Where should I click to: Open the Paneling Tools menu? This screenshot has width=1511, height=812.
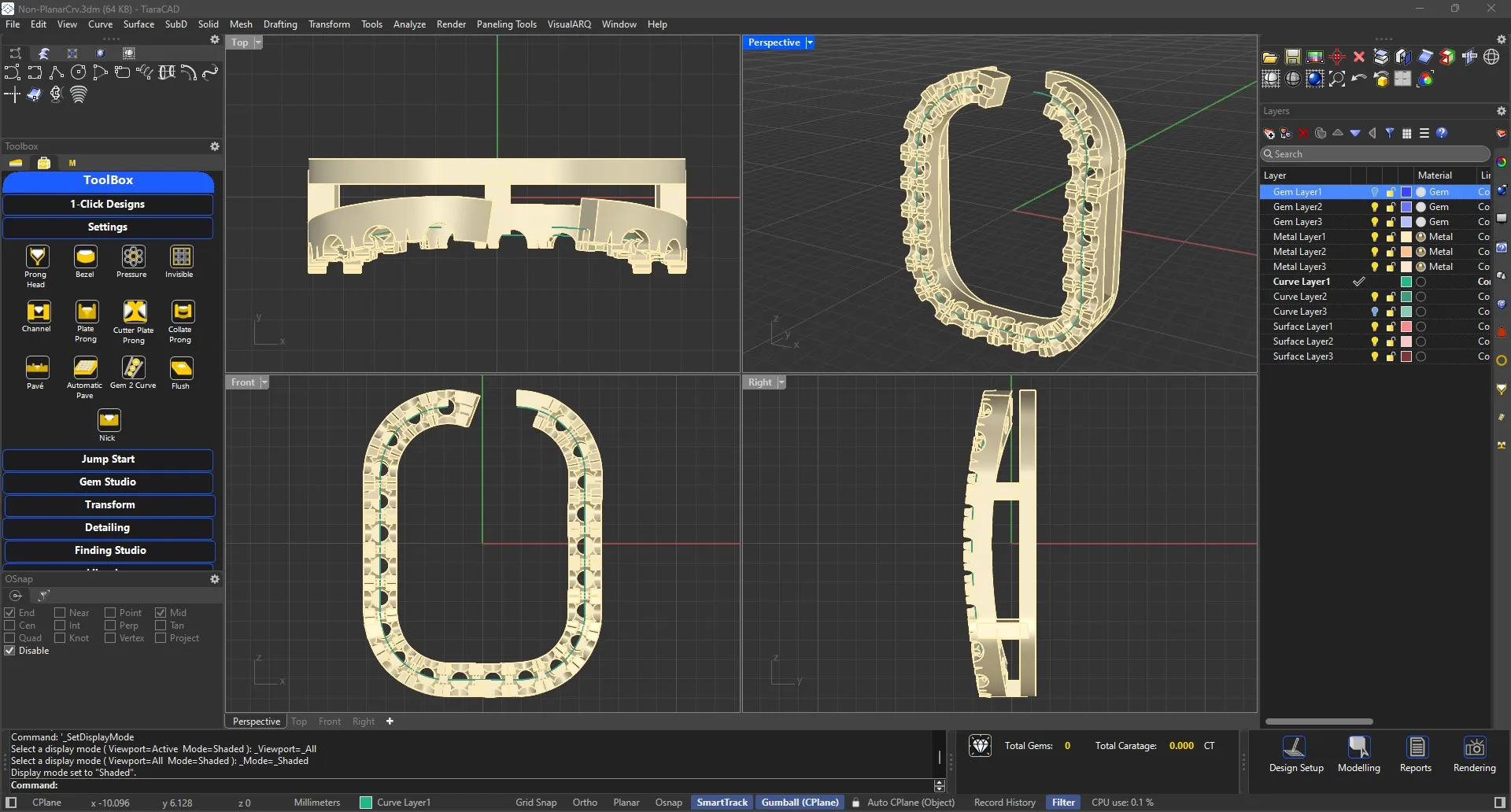click(x=506, y=24)
